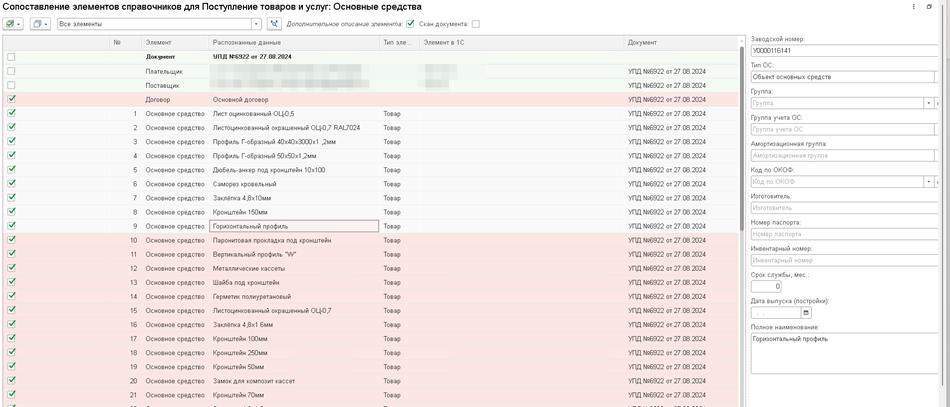This screenshot has height=407, width=950.
Task: Uncheck checkbox for row 12 Металлические кассеты
Action: coord(12,268)
